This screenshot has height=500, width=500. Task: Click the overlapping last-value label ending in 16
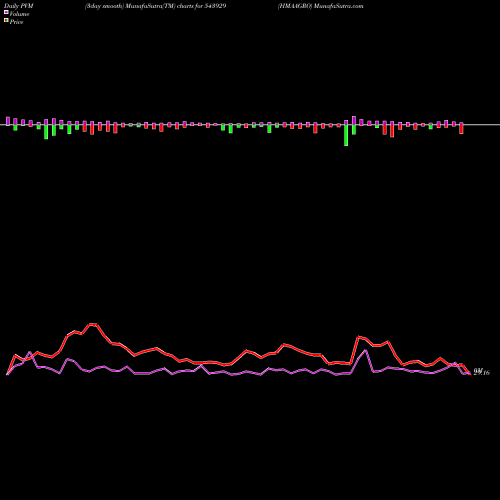coord(481,372)
